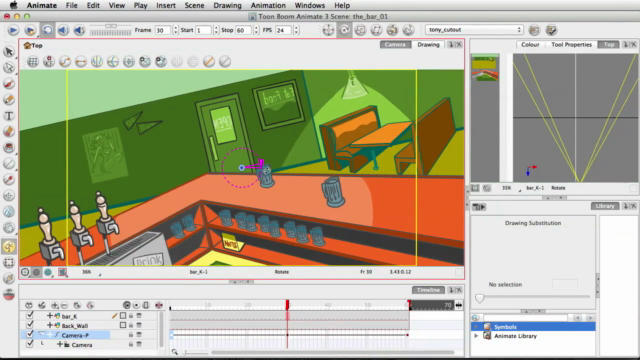This screenshot has height=360, width=640.
Task: Click the Play button in playback toolbar
Action: tap(13, 30)
